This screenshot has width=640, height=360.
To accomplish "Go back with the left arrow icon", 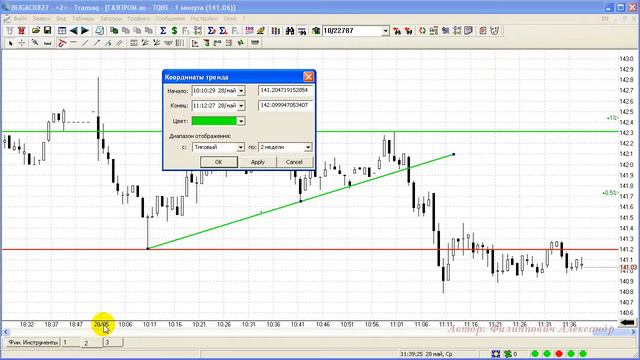I will point(73,31).
